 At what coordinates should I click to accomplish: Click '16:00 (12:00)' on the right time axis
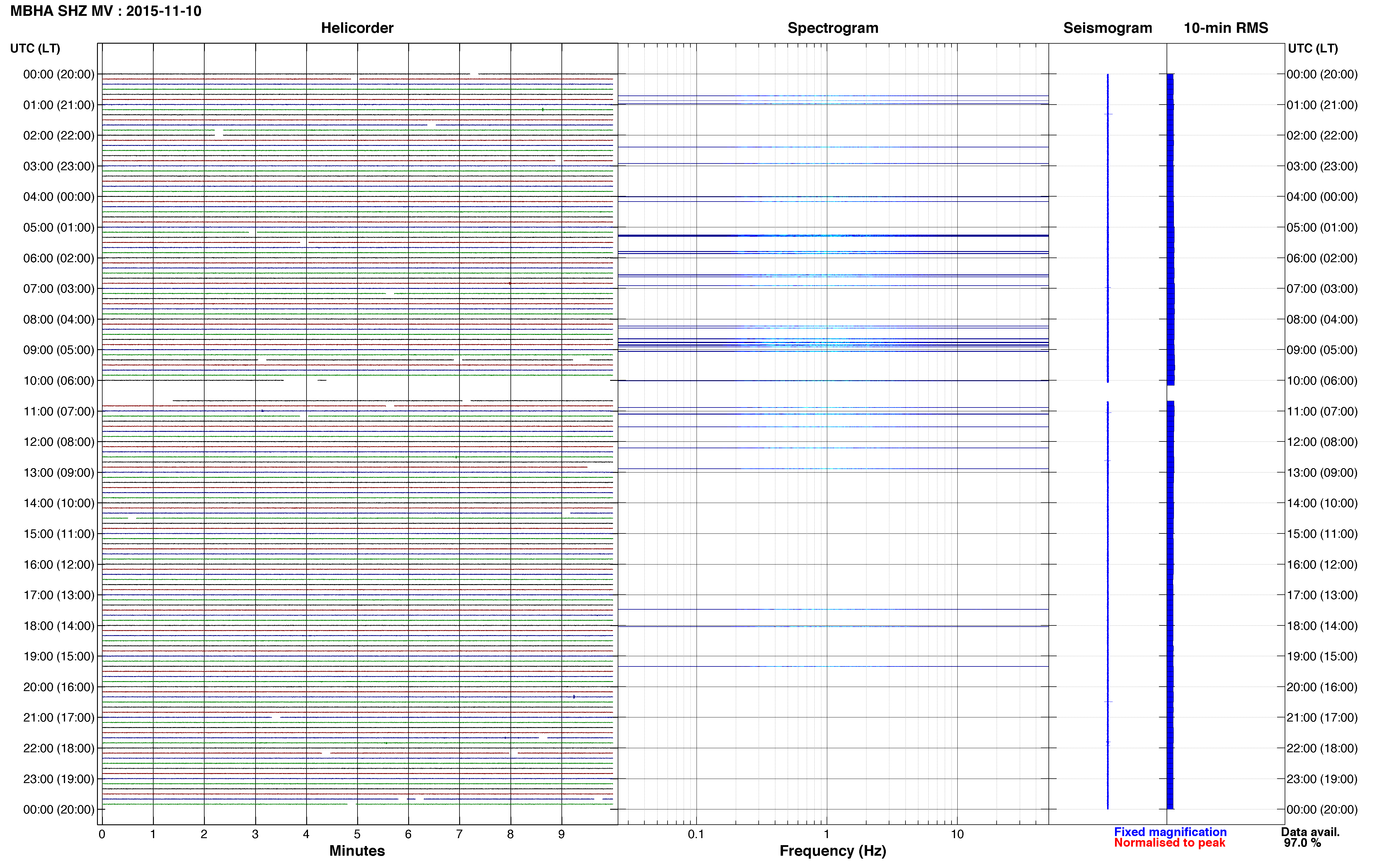(x=1322, y=565)
